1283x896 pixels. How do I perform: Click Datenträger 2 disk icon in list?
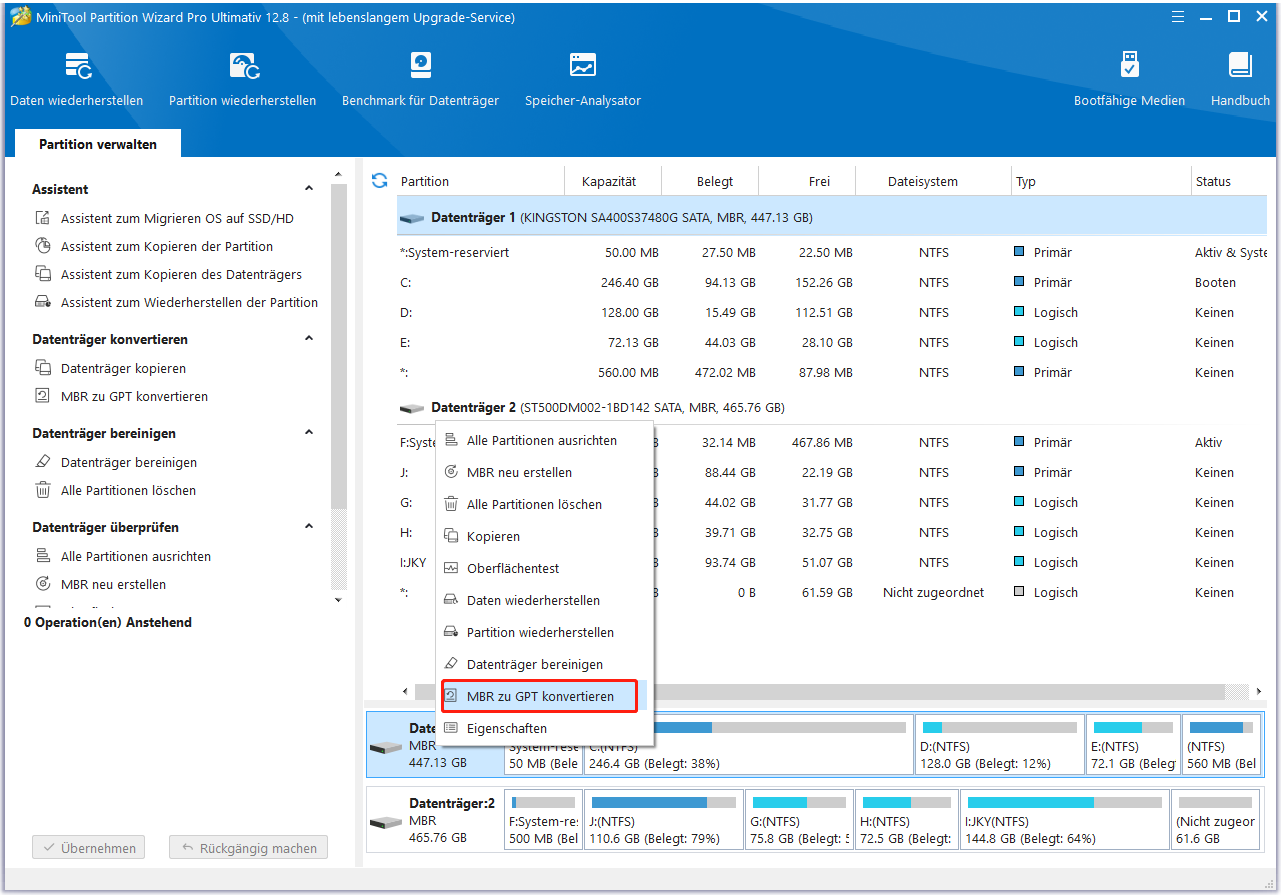[x=412, y=408]
